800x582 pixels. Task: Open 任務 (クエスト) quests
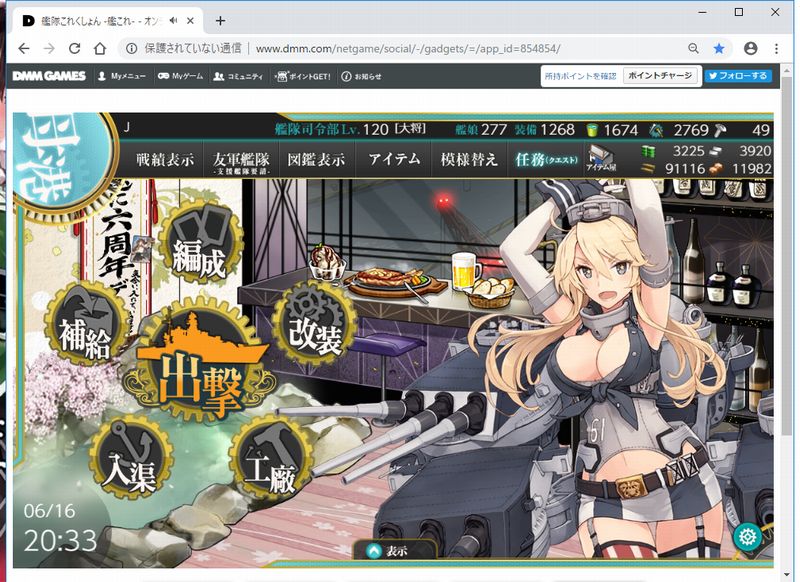tap(546, 160)
